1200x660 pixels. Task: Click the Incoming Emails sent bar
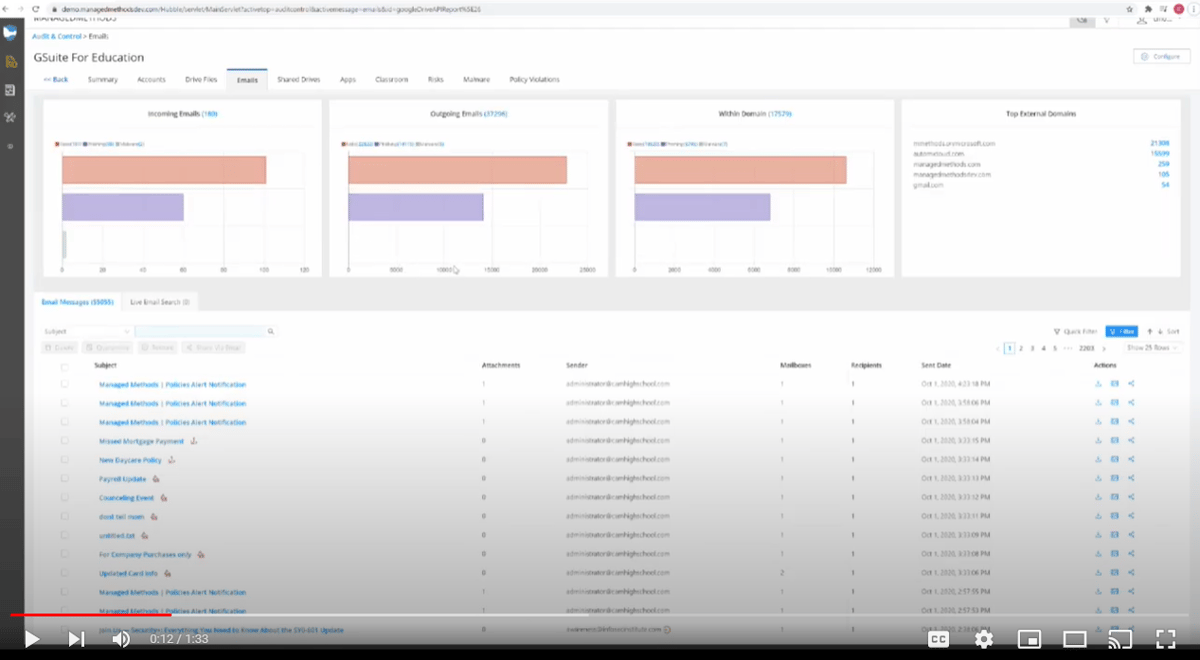tap(164, 170)
